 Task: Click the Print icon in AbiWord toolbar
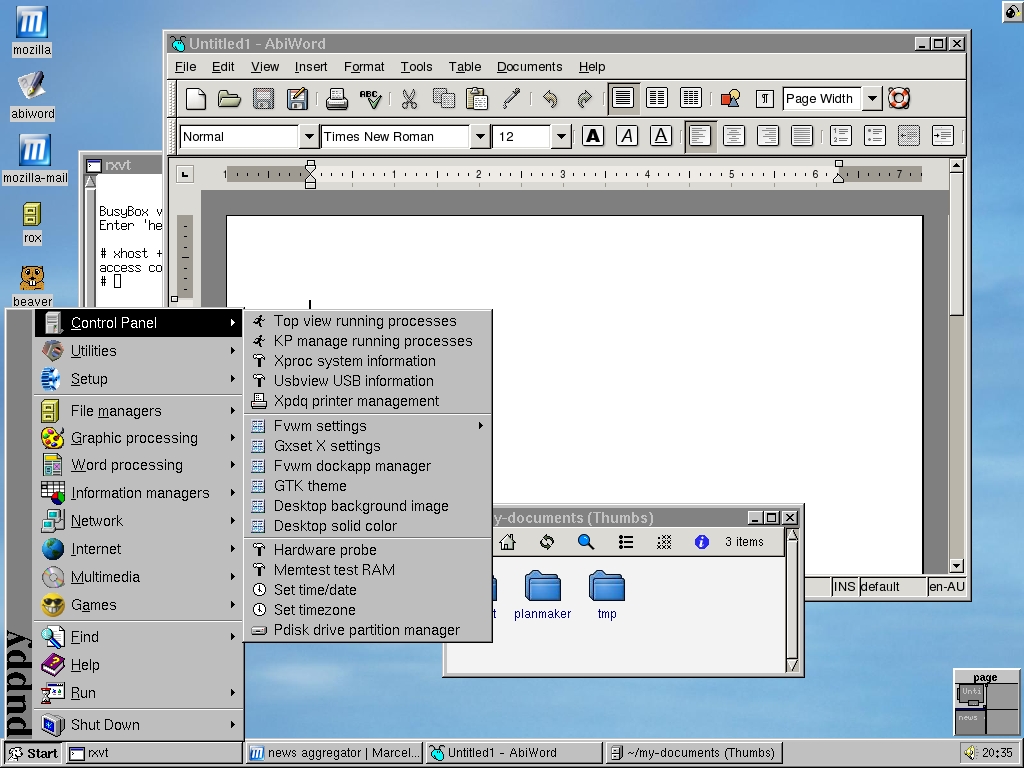point(337,98)
